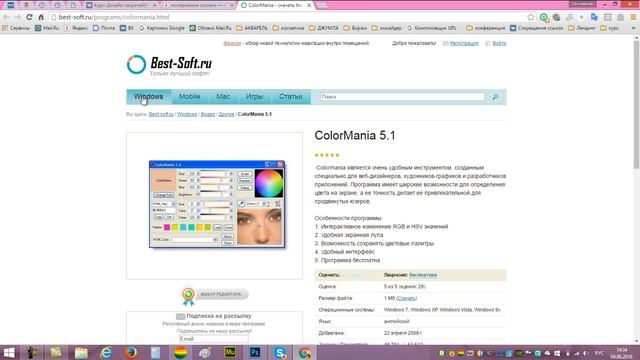Click the Best-soft.ru breadcrumb link
This screenshot has height=360, width=640.
tap(161, 114)
